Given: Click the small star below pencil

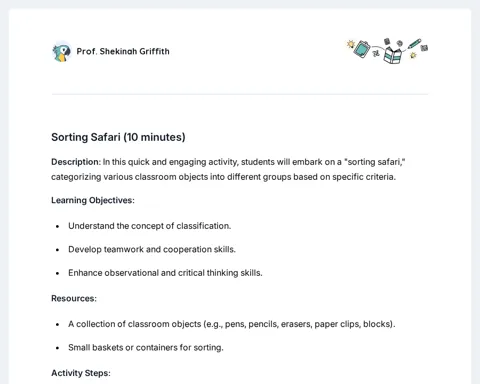Looking at the screenshot, I should [x=413, y=55].
